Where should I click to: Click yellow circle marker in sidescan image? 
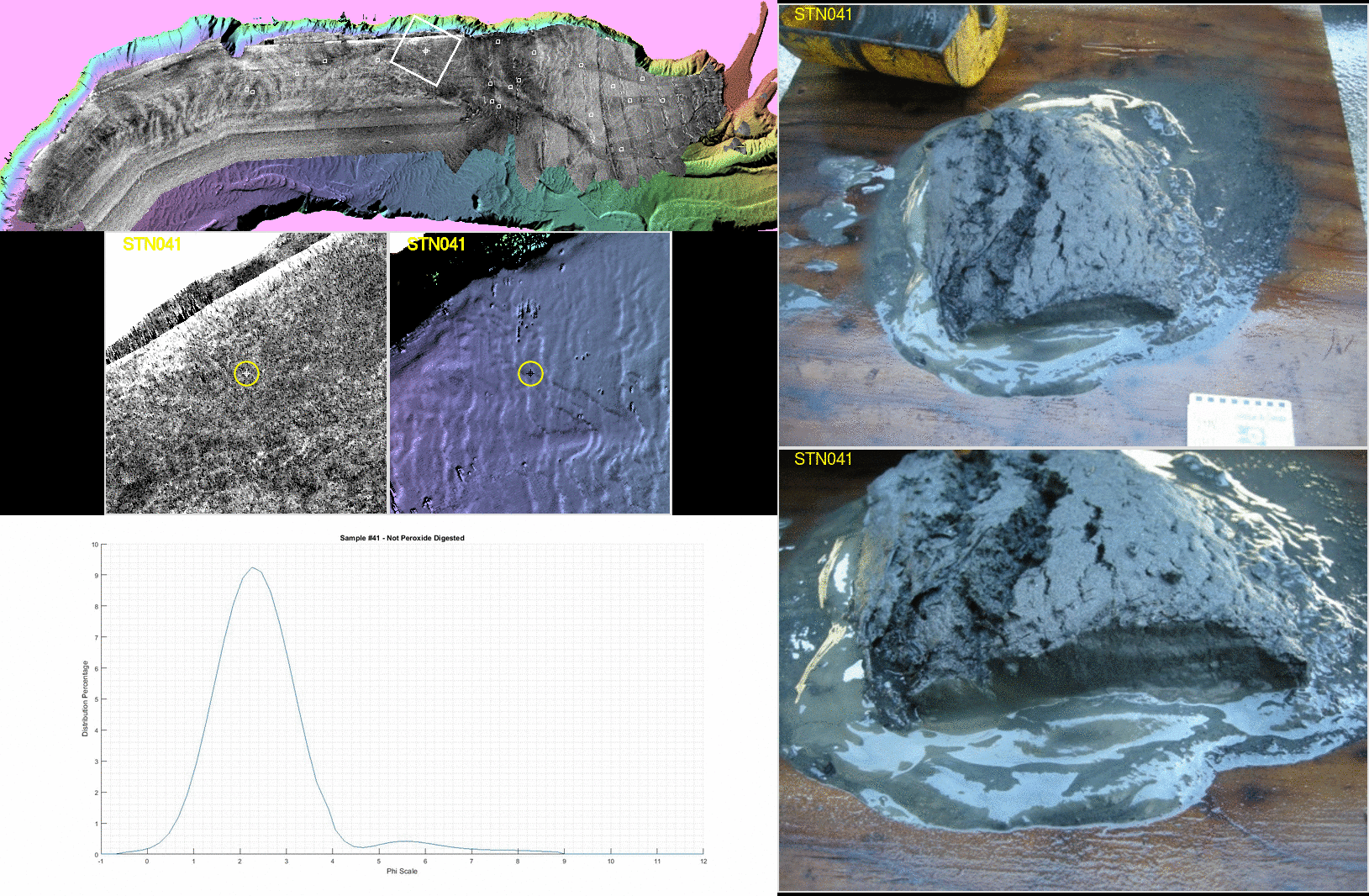pos(246,373)
